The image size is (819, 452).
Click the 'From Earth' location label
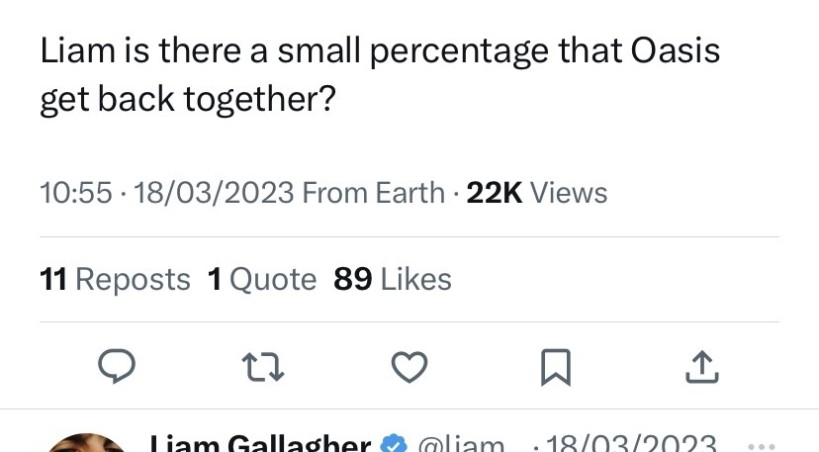(373, 192)
